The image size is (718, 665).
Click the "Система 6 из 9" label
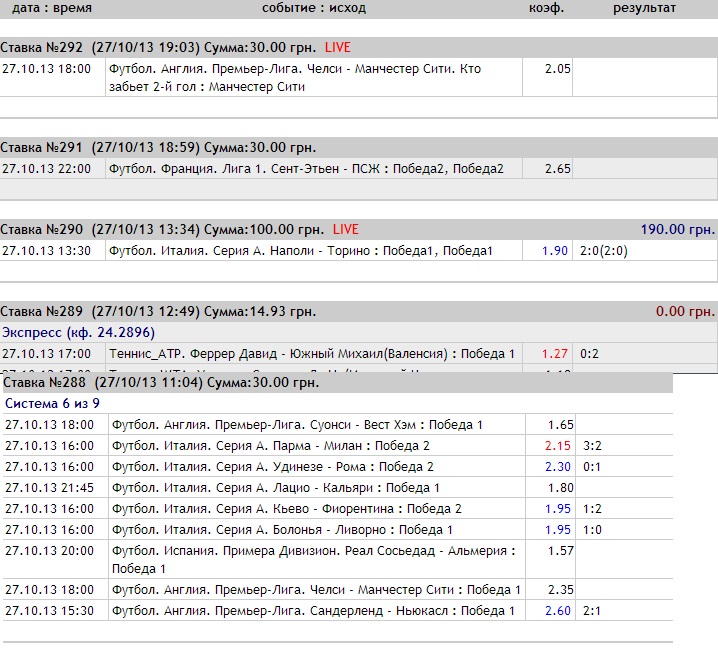click(x=55, y=404)
